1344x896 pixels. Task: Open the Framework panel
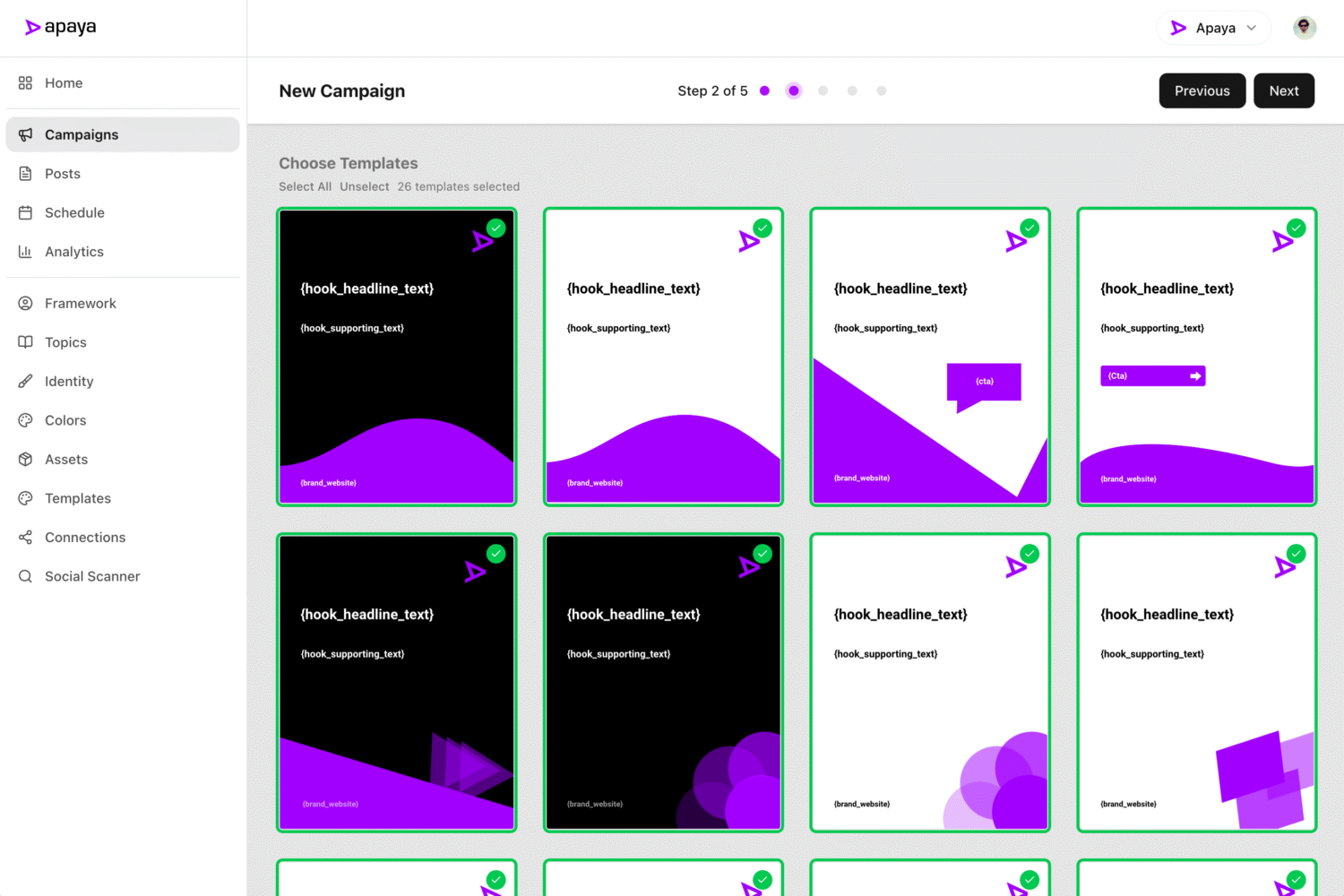(x=81, y=303)
